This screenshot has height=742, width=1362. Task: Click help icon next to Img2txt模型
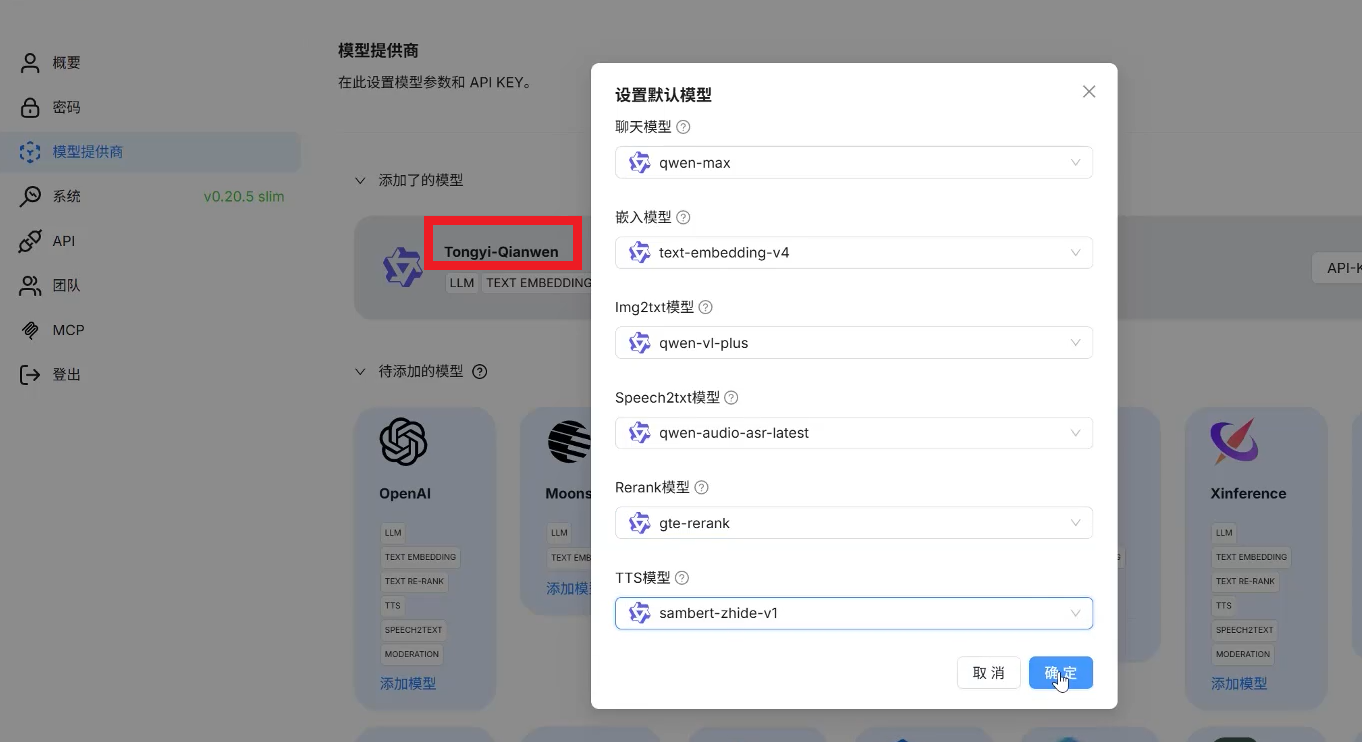(x=705, y=307)
